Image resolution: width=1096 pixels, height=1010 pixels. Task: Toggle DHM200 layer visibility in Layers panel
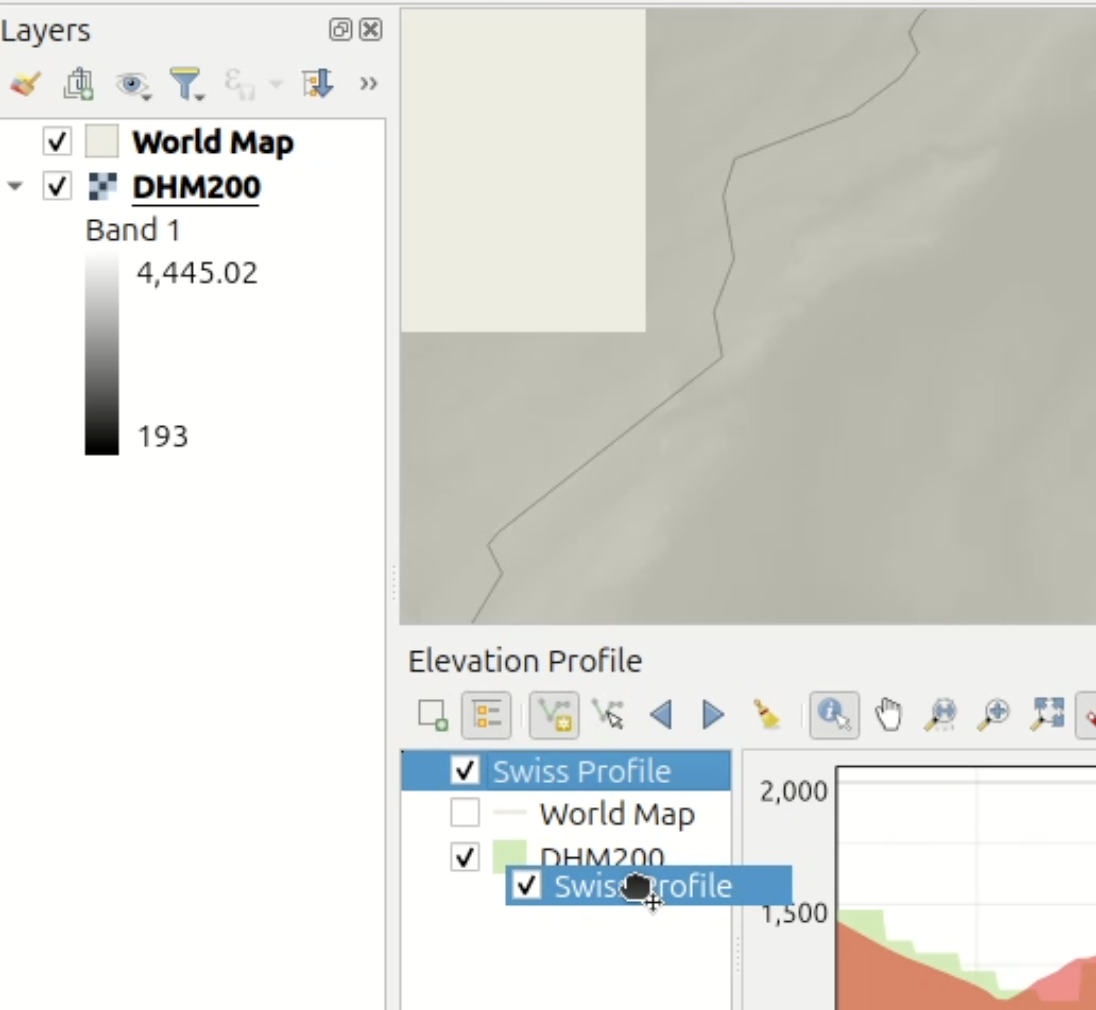58,187
